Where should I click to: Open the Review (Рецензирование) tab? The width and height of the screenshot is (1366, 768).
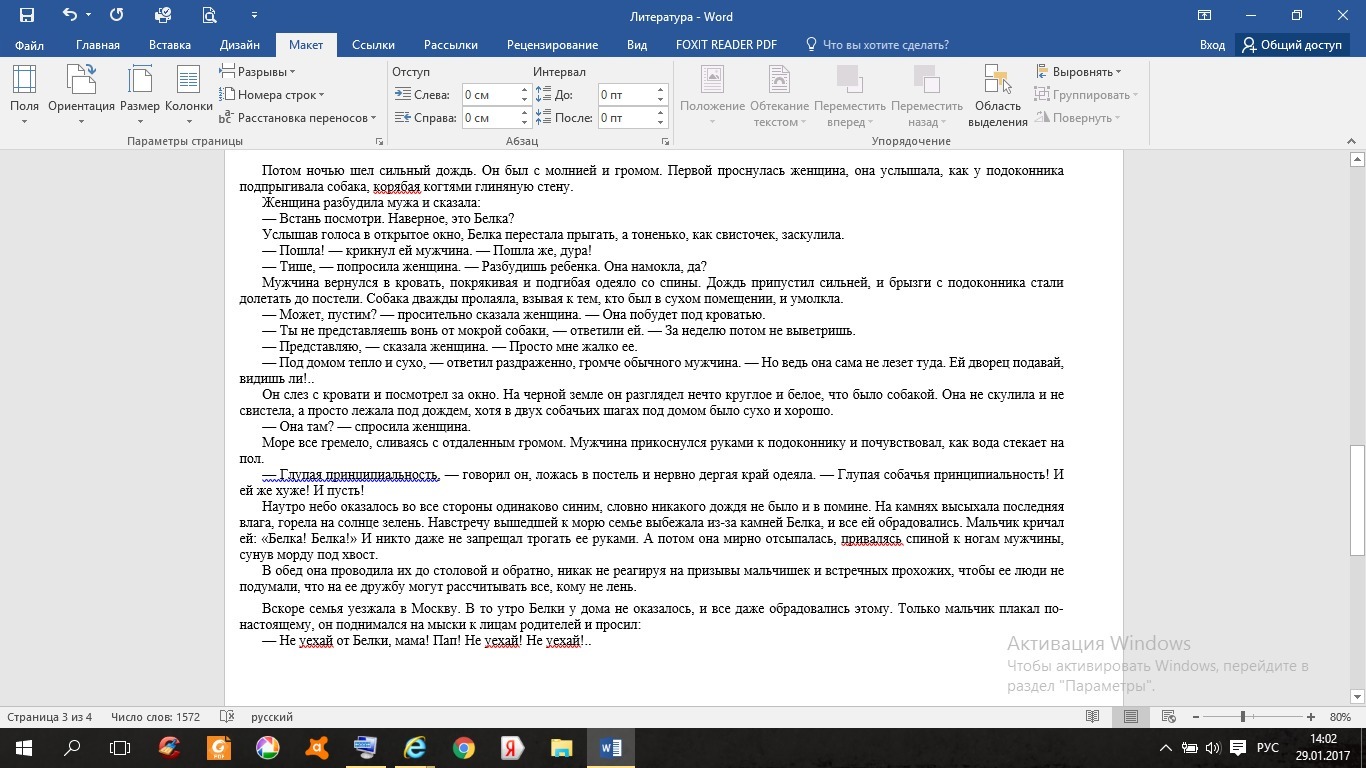552,45
